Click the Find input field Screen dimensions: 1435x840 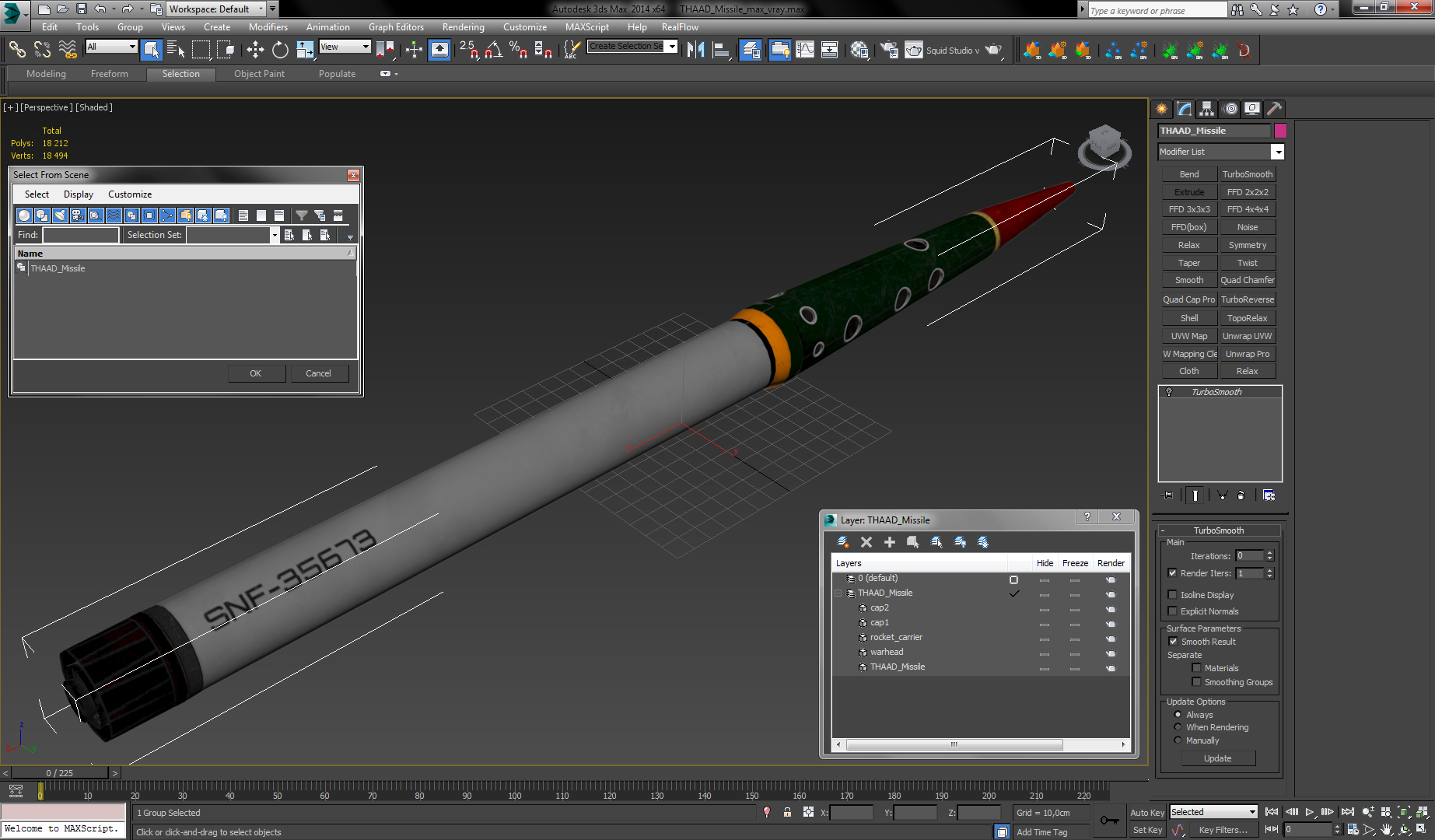(81, 235)
